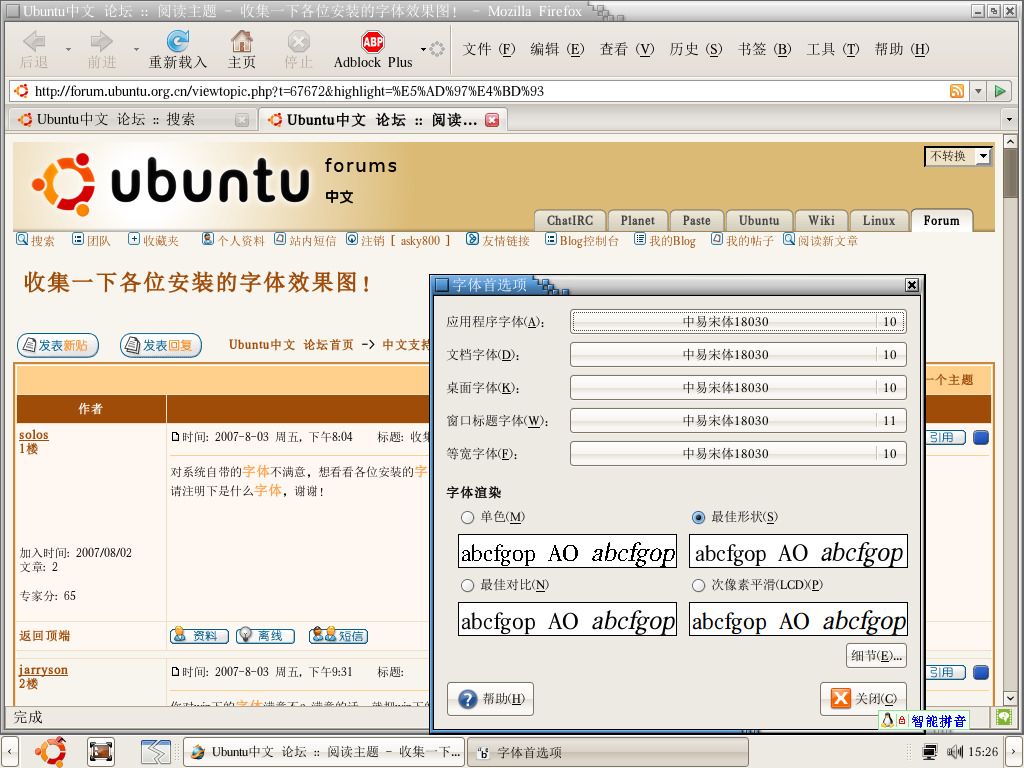Screen dimensions: 1024x768
Task: Open solos' profile via 资料 button
Action: 199,635
